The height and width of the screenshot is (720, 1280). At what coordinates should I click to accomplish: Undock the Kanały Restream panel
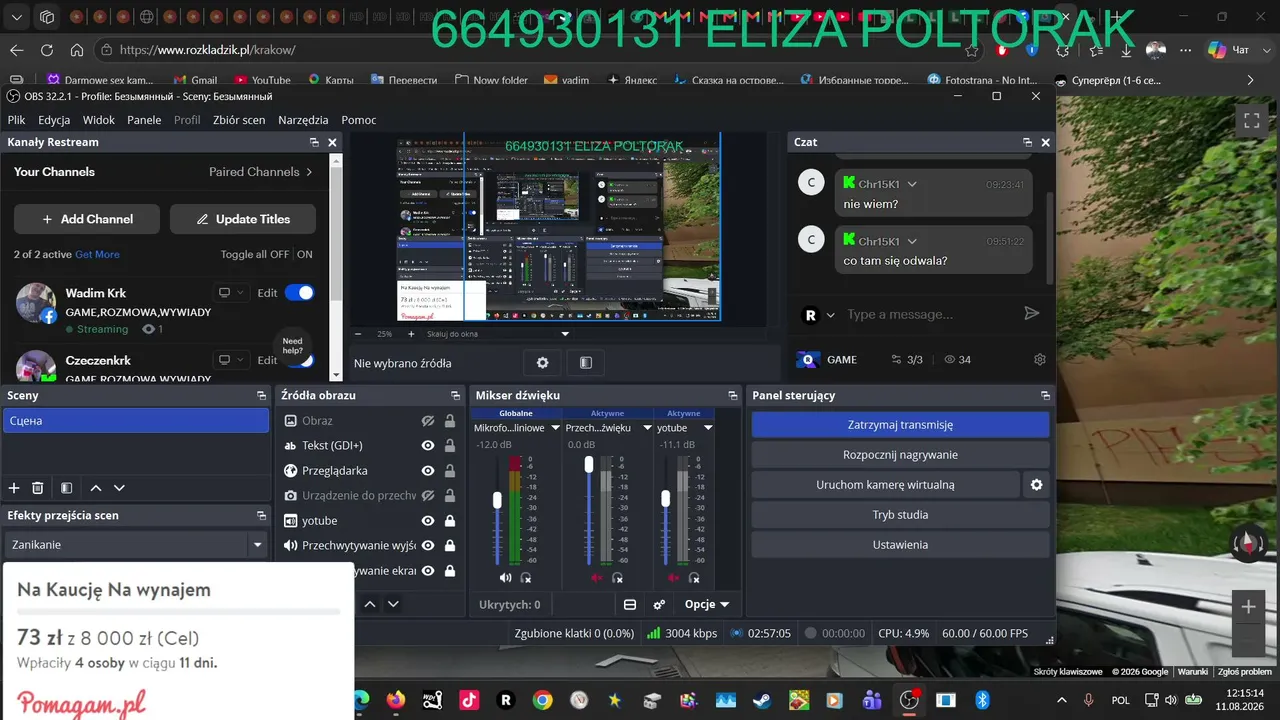(x=314, y=143)
